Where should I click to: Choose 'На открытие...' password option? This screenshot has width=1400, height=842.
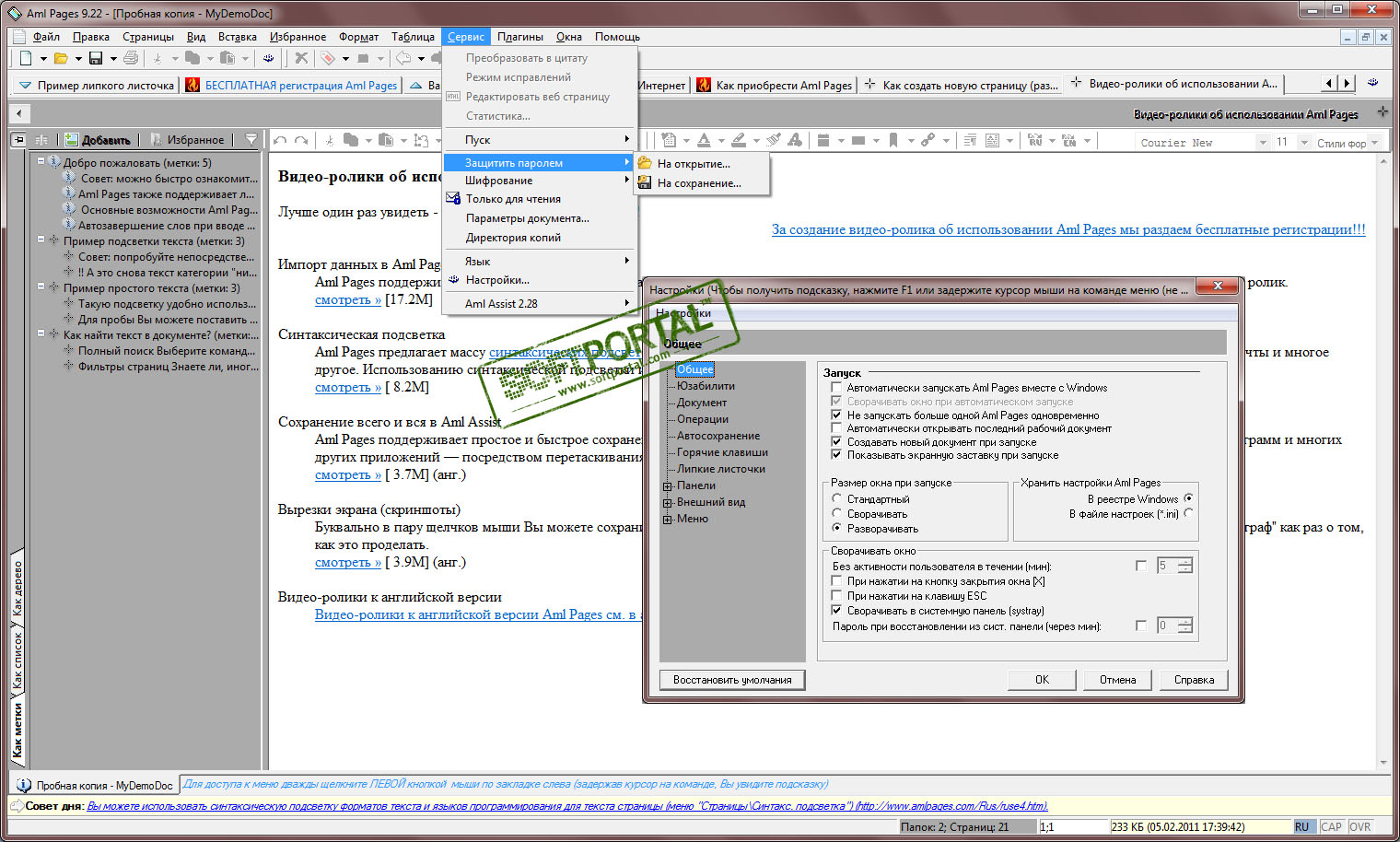[x=701, y=164]
